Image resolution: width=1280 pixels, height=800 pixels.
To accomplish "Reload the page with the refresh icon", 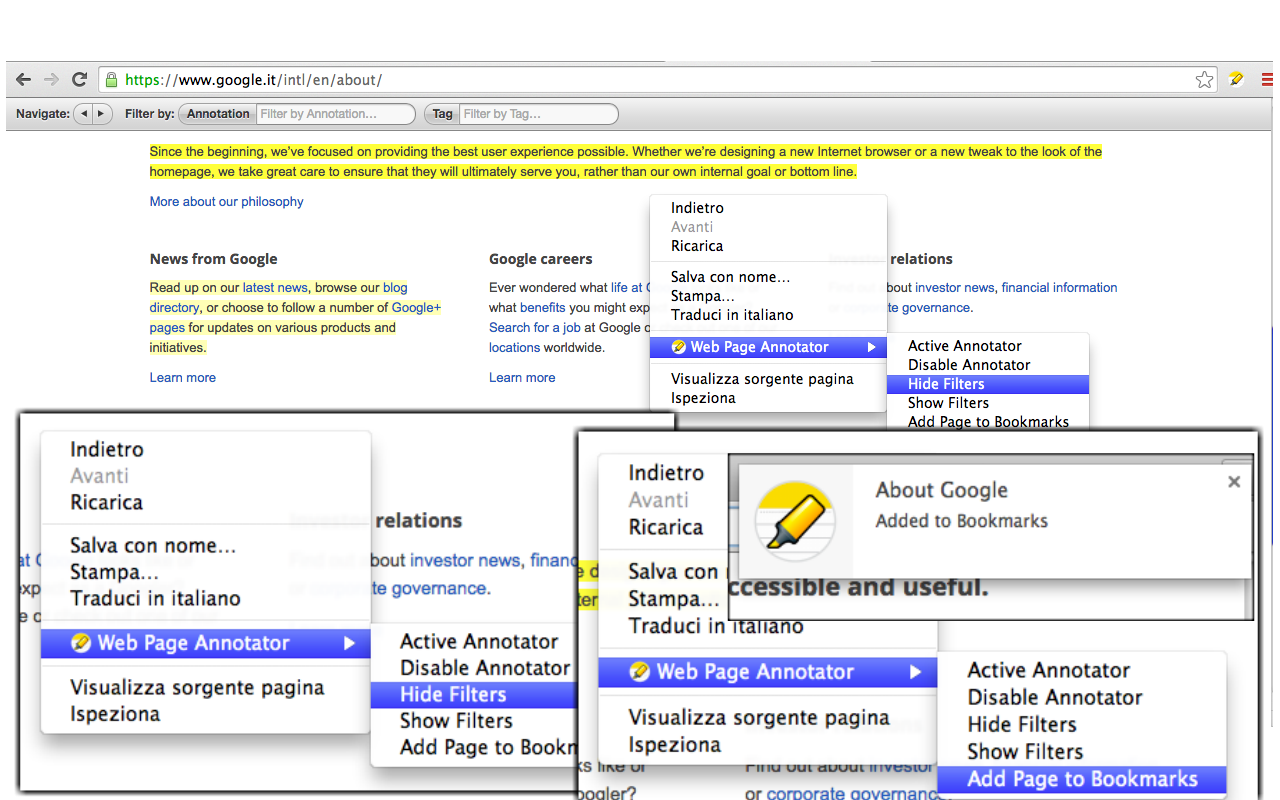I will pyautogui.click(x=80, y=80).
